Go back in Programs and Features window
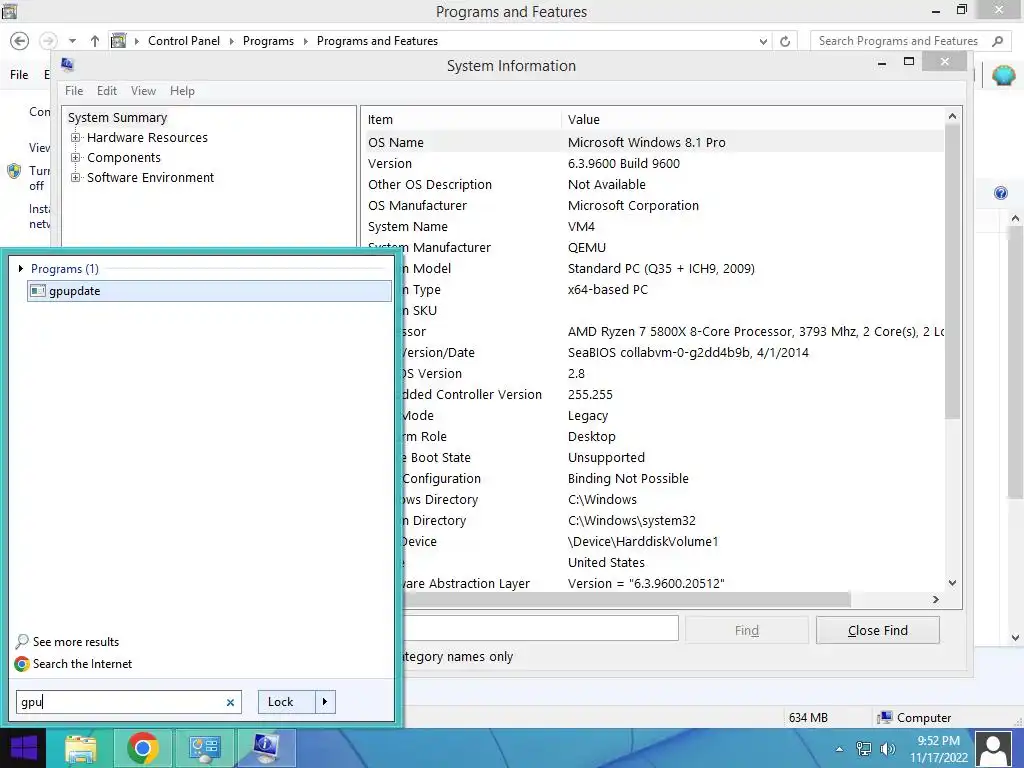This screenshot has width=1024, height=768. pyautogui.click(x=20, y=40)
